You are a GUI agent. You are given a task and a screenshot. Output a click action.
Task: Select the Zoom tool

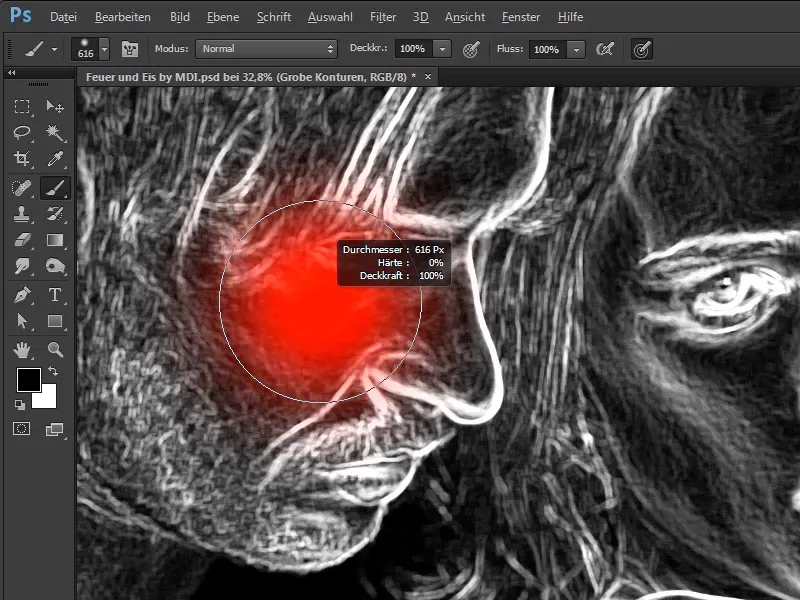click(x=55, y=350)
